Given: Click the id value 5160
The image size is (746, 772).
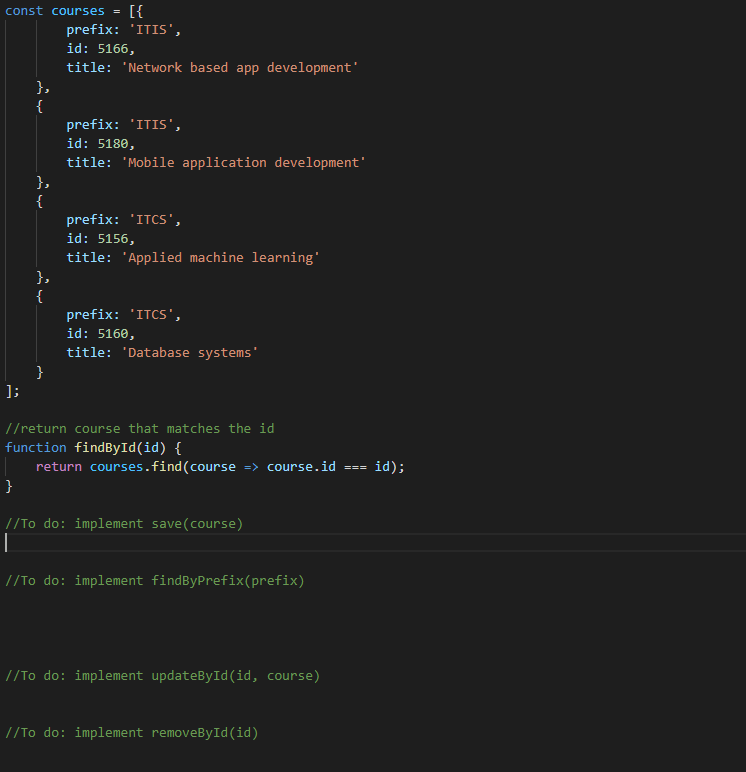Looking at the screenshot, I should pyautogui.click(x=113, y=334).
